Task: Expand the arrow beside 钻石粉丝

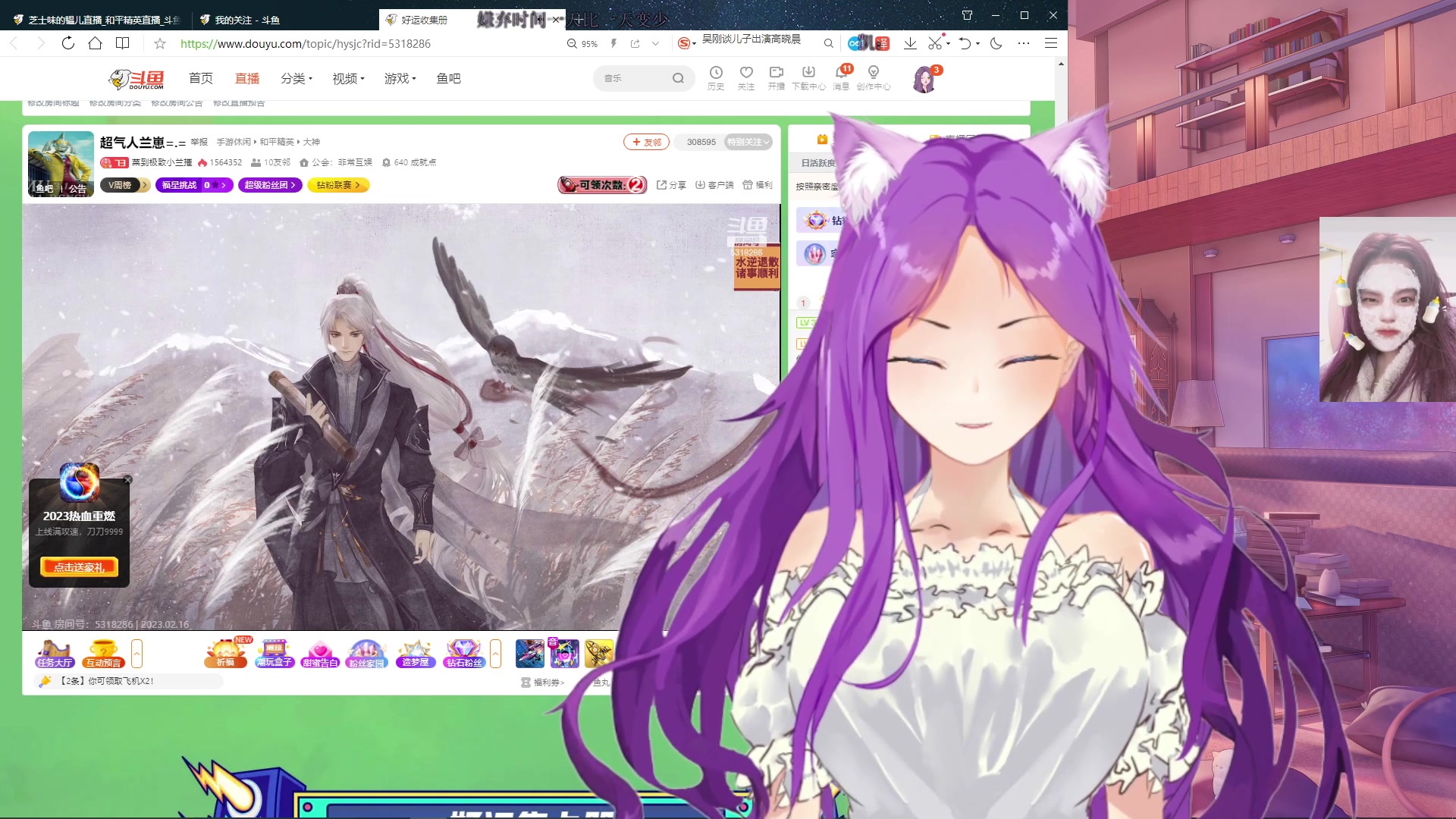Action: click(495, 654)
